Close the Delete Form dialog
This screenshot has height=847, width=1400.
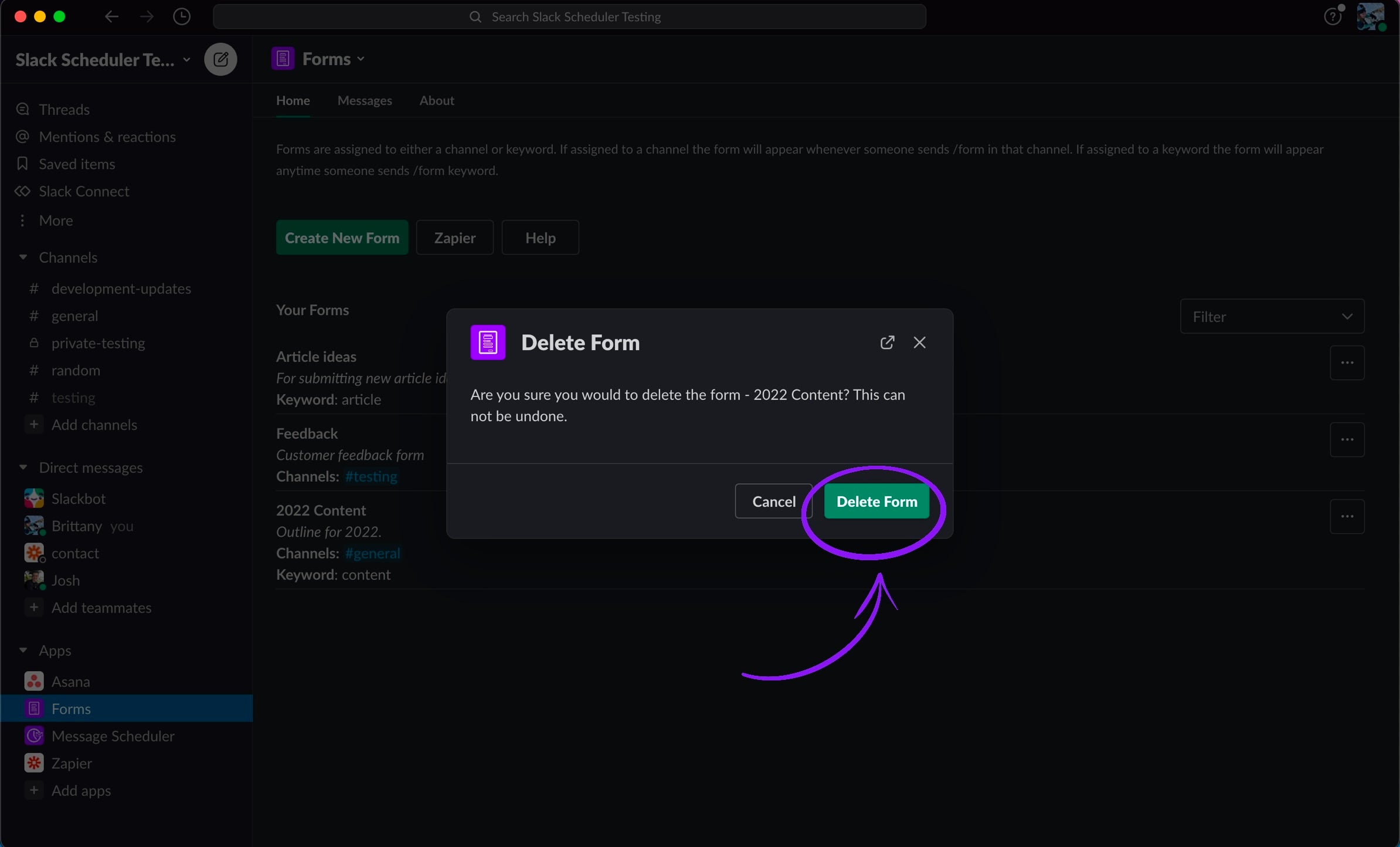919,343
